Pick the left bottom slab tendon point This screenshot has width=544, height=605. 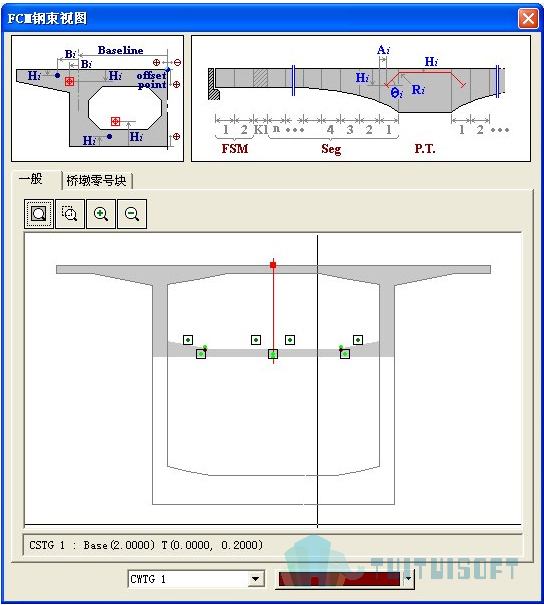tap(201, 354)
